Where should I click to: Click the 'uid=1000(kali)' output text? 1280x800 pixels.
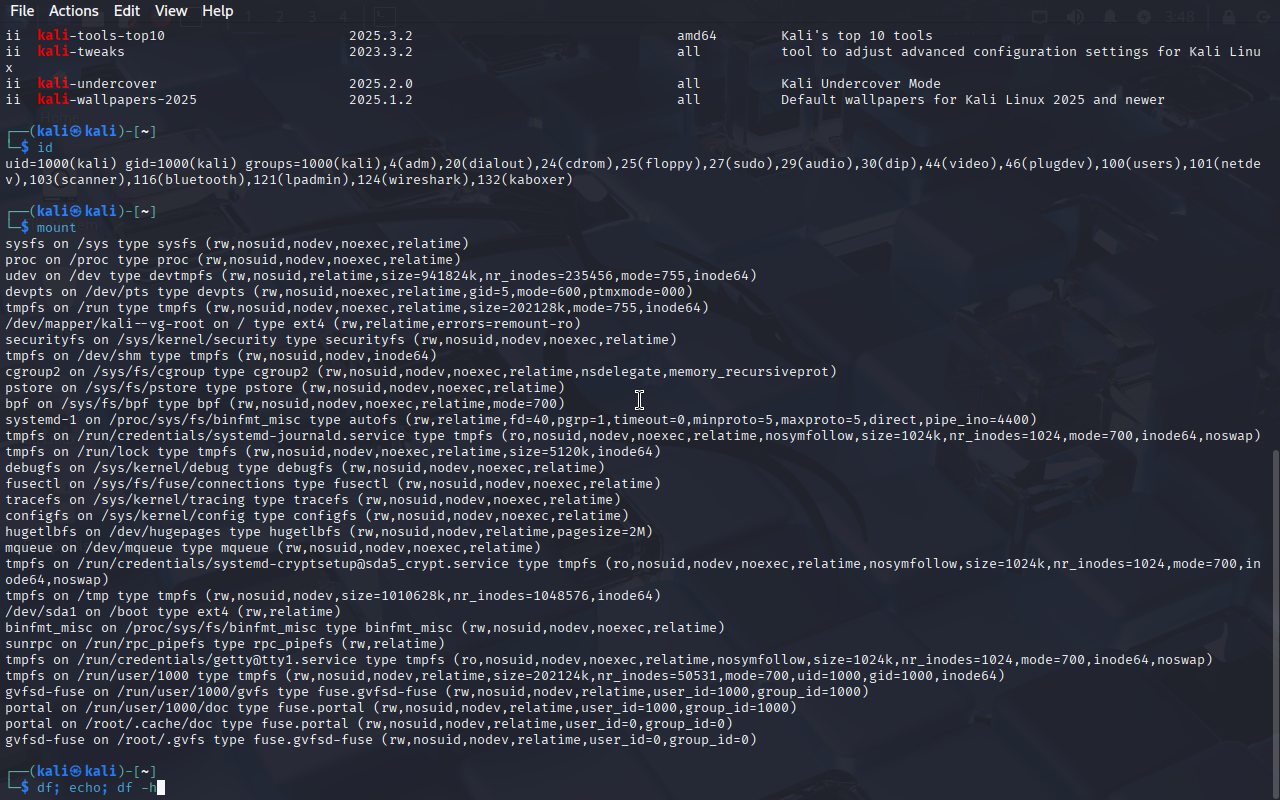61,164
